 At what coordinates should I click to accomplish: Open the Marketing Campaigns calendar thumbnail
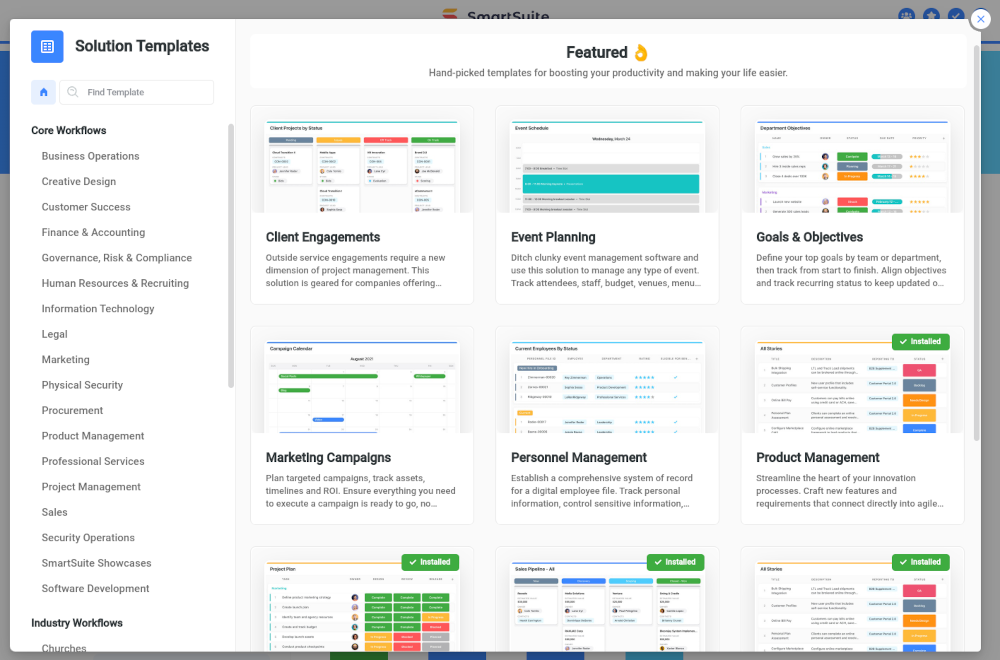pos(362,386)
